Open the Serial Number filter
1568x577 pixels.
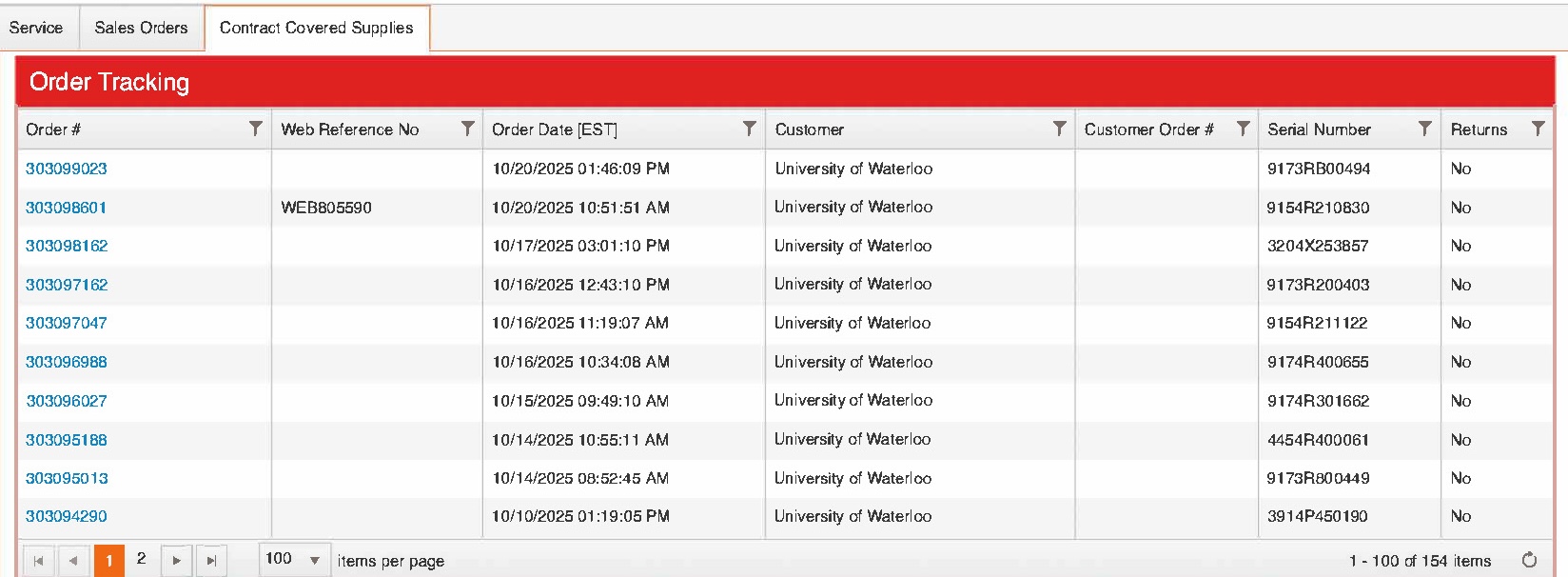[1424, 129]
